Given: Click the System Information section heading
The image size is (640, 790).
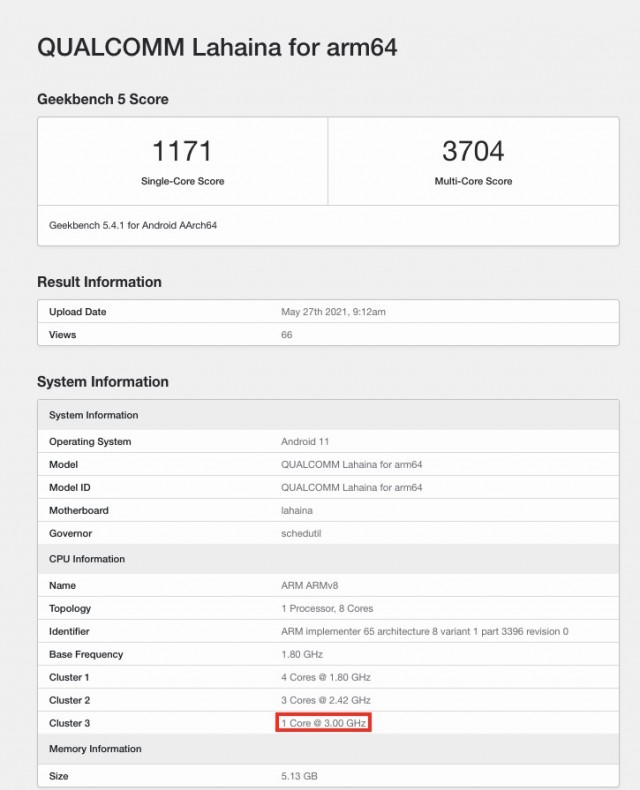Looking at the screenshot, I should point(103,382).
